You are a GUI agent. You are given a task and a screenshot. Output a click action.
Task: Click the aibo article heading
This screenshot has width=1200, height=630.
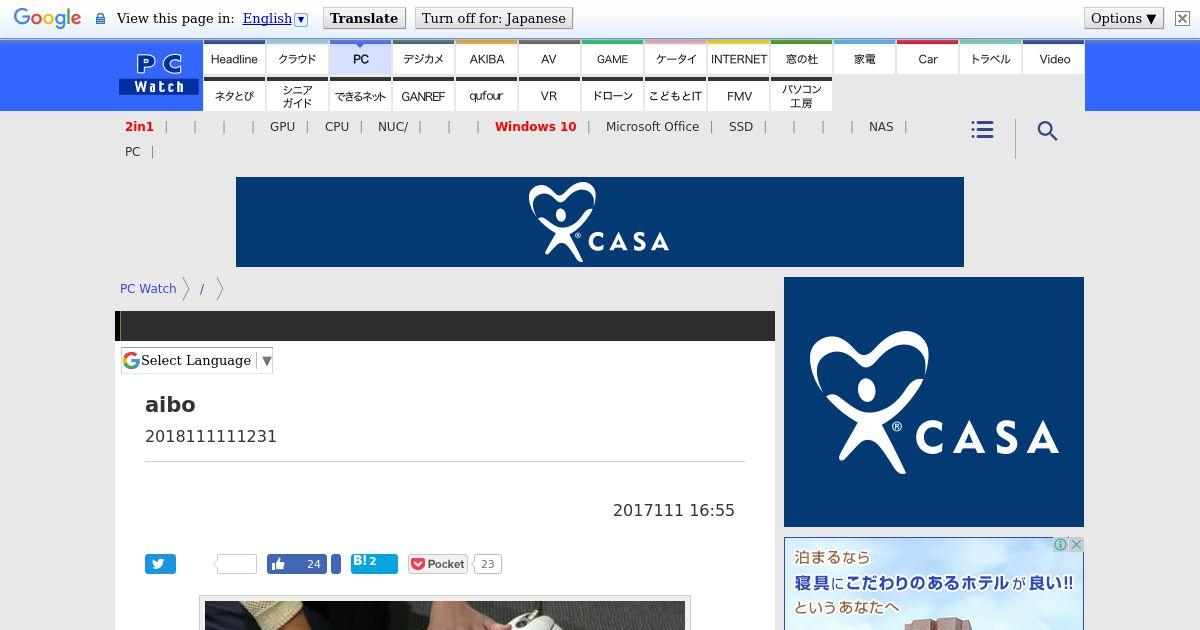170,404
